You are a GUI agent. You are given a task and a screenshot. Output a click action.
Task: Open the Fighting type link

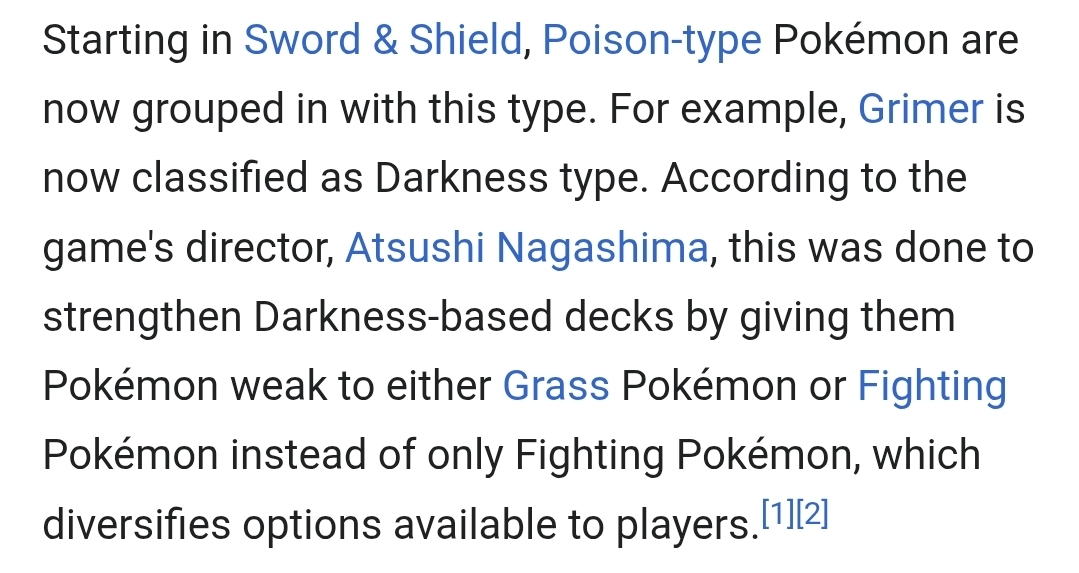coord(931,386)
